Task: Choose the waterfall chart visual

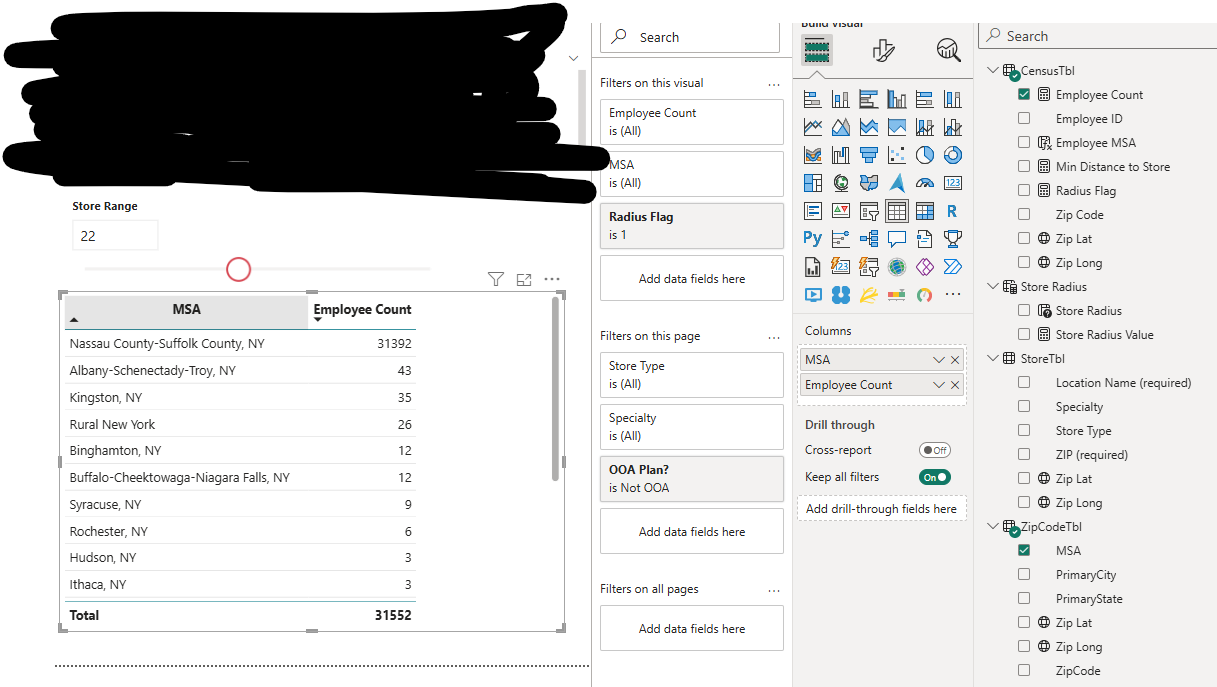Action: [840, 155]
